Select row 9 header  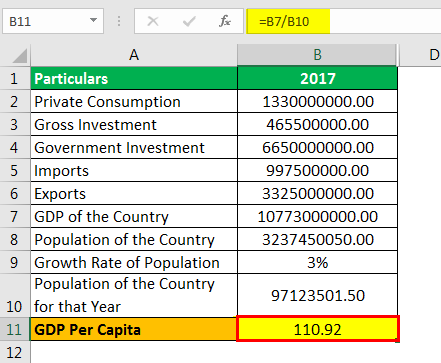point(15,262)
